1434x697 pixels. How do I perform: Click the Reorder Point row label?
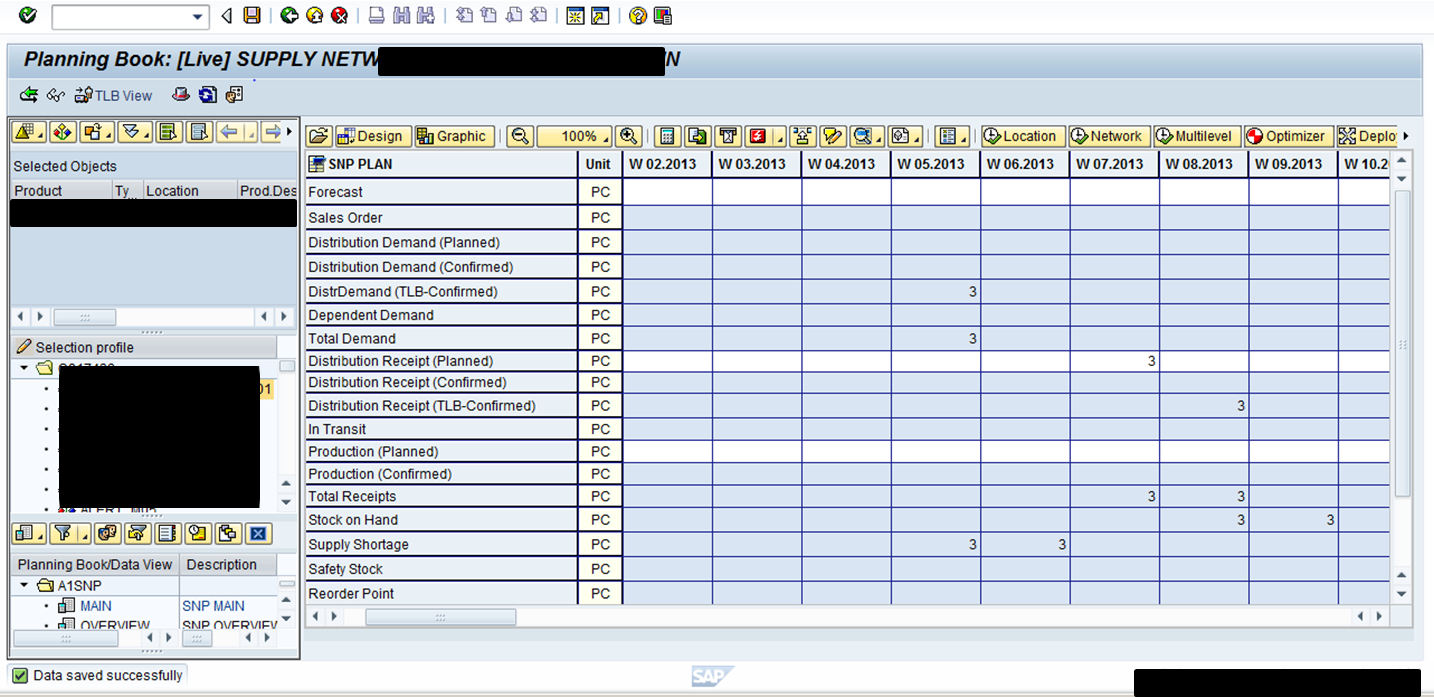(441, 593)
